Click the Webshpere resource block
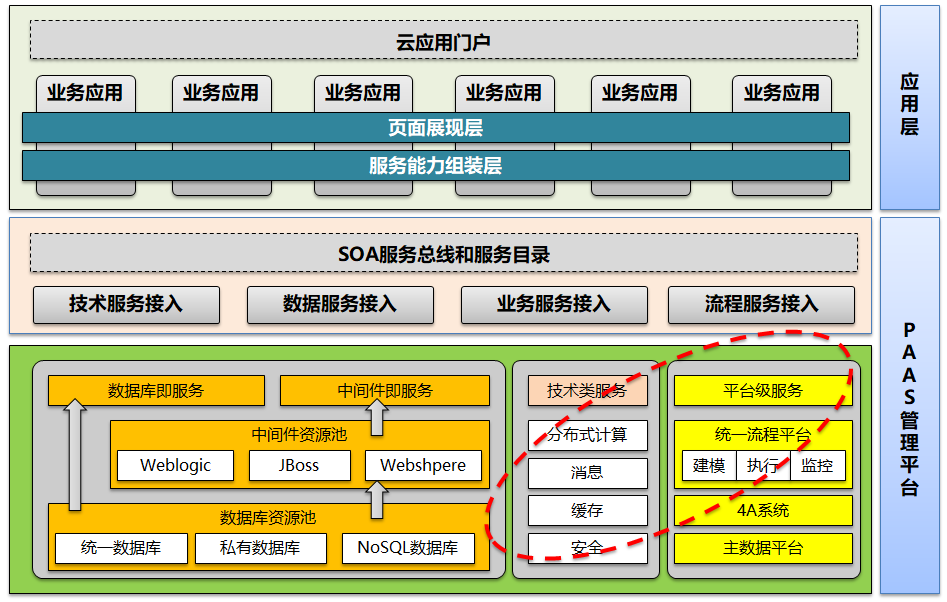Screen dimensions: 947x602 click(x=424, y=465)
